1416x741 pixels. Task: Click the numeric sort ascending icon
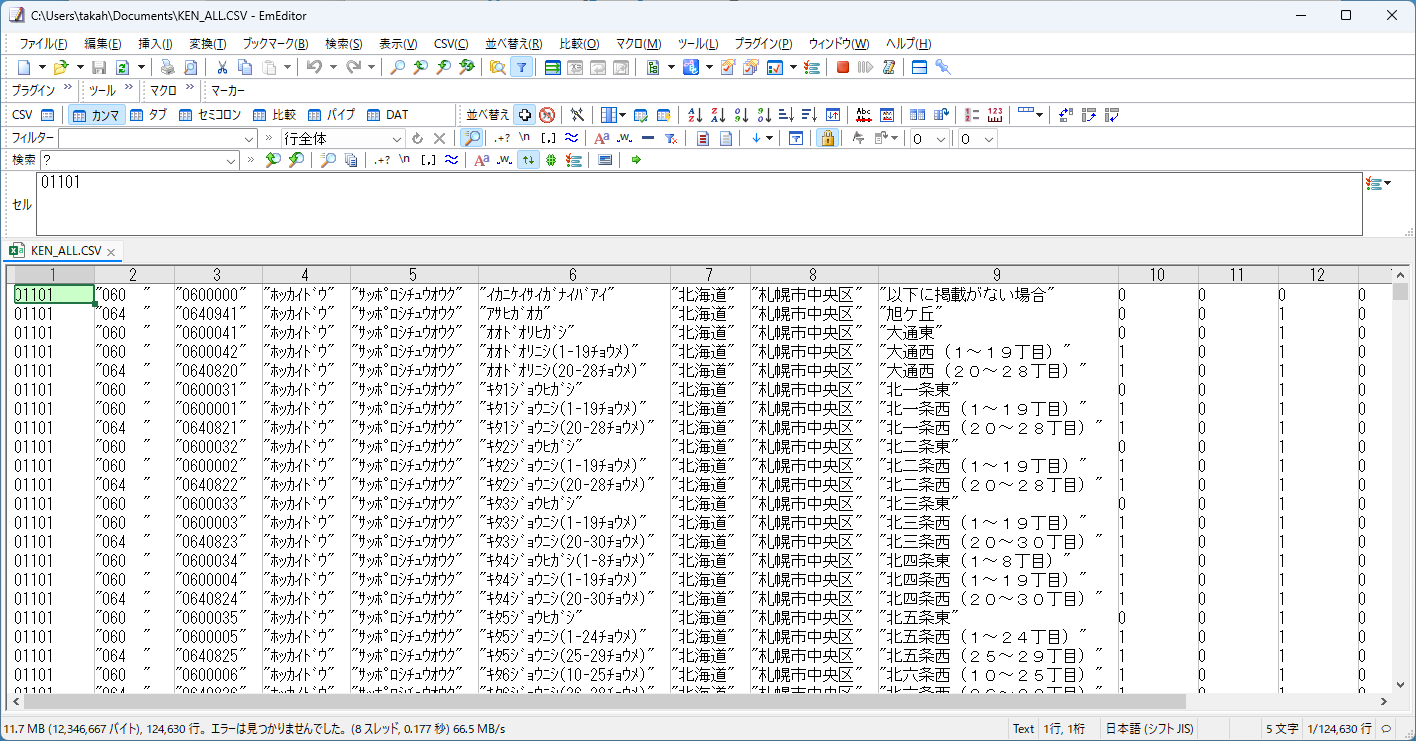point(741,115)
